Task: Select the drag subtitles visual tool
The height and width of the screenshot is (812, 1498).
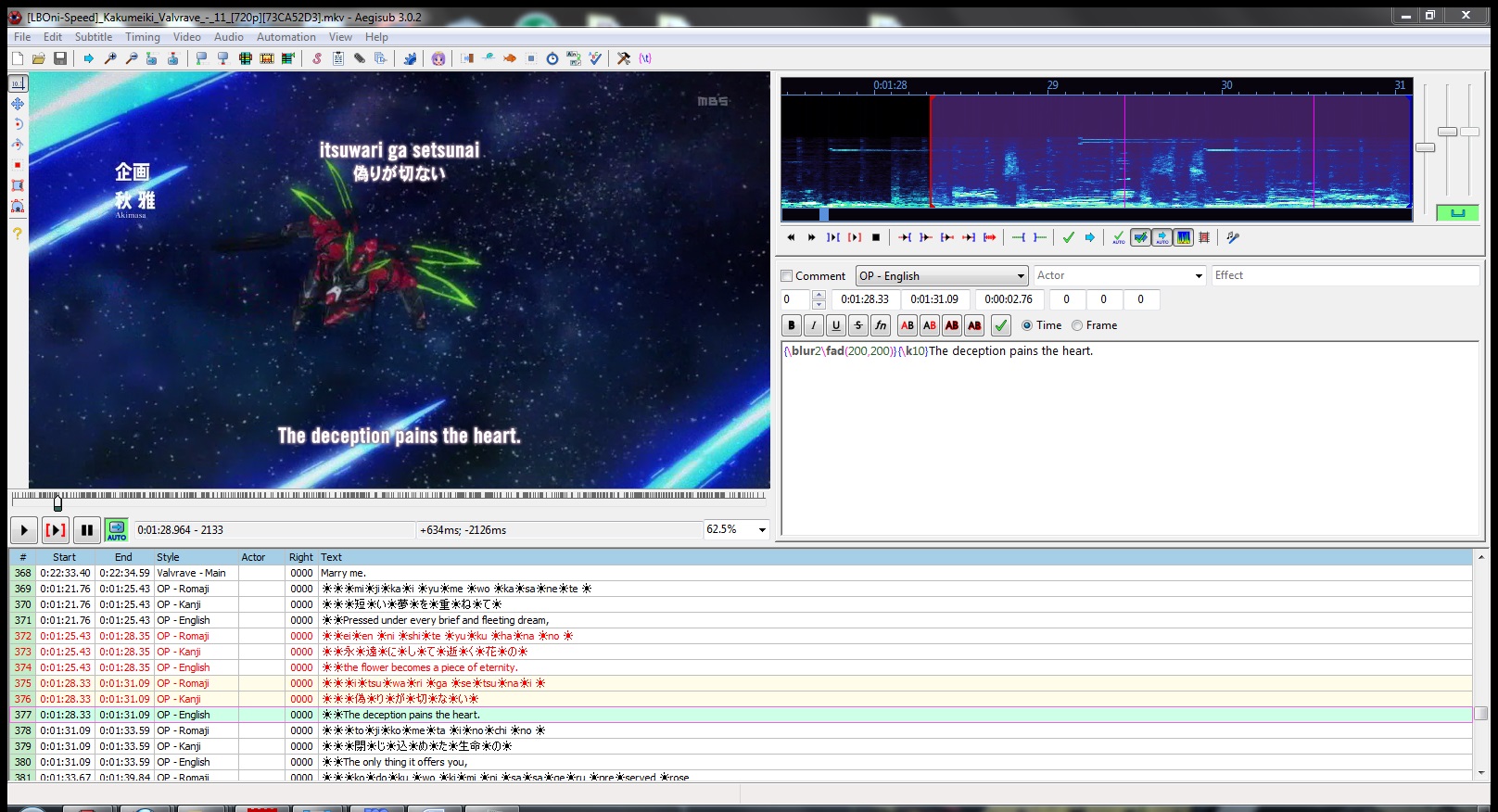Action: point(18,104)
